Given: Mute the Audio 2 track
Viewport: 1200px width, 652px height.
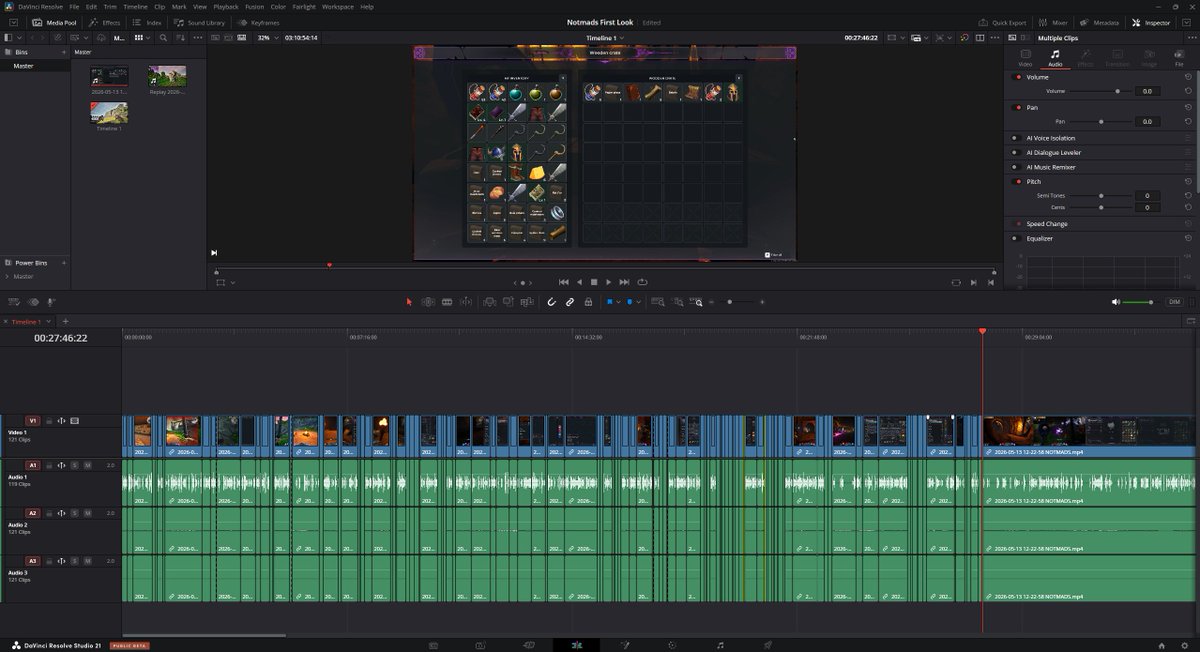Looking at the screenshot, I should [87, 513].
